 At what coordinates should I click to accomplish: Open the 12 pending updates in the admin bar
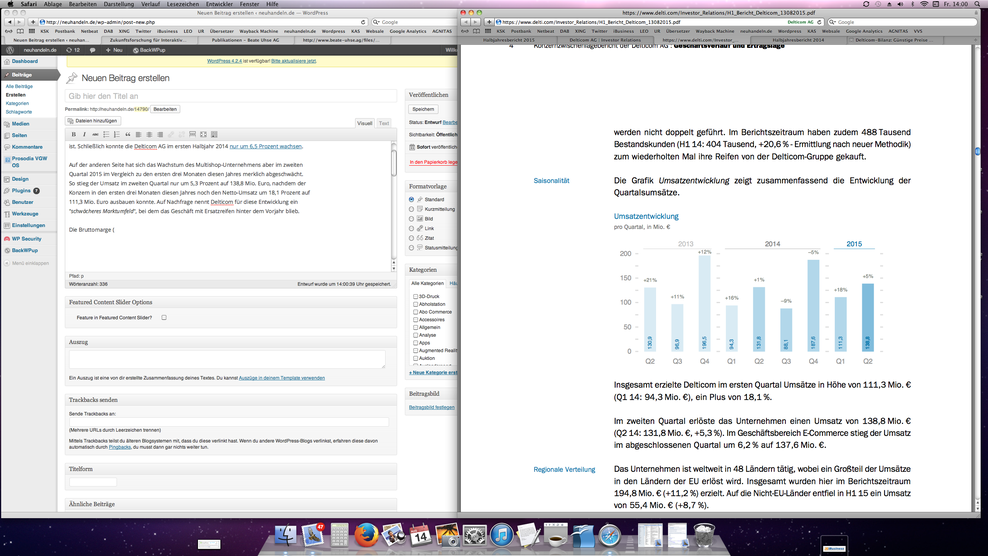(x=73, y=50)
